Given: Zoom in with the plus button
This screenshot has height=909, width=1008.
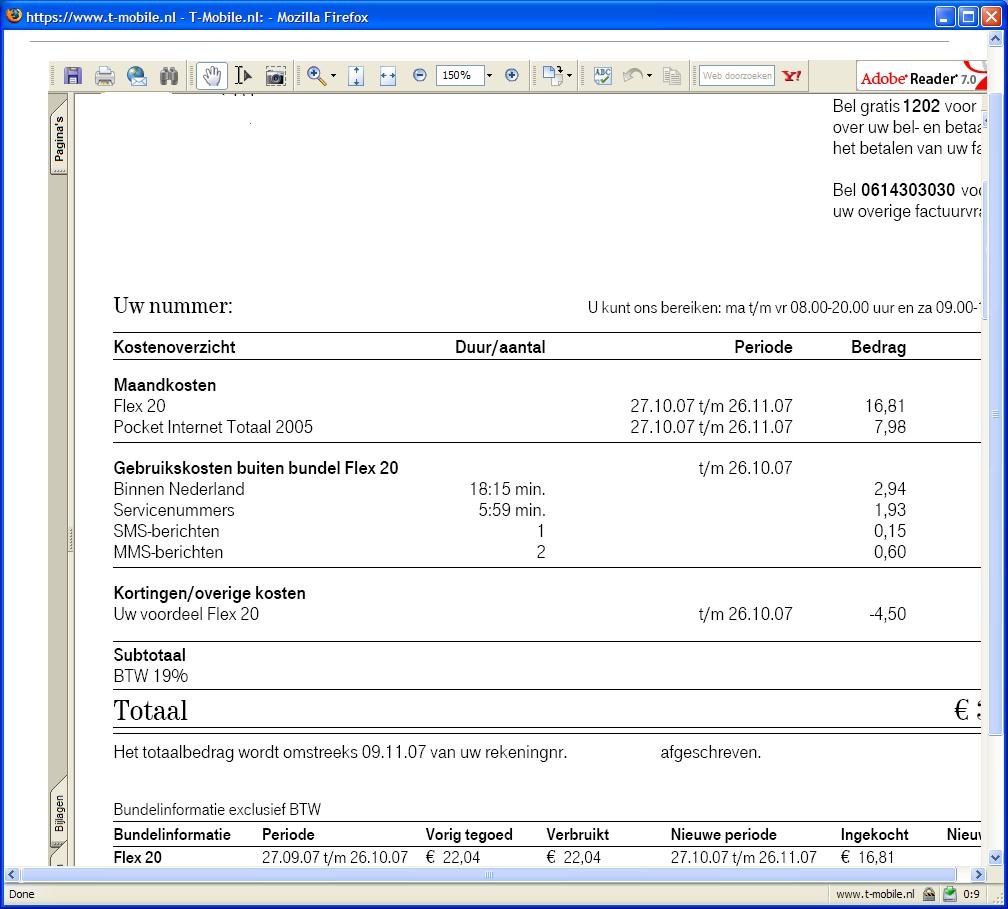Looking at the screenshot, I should click(x=512, y=76).
